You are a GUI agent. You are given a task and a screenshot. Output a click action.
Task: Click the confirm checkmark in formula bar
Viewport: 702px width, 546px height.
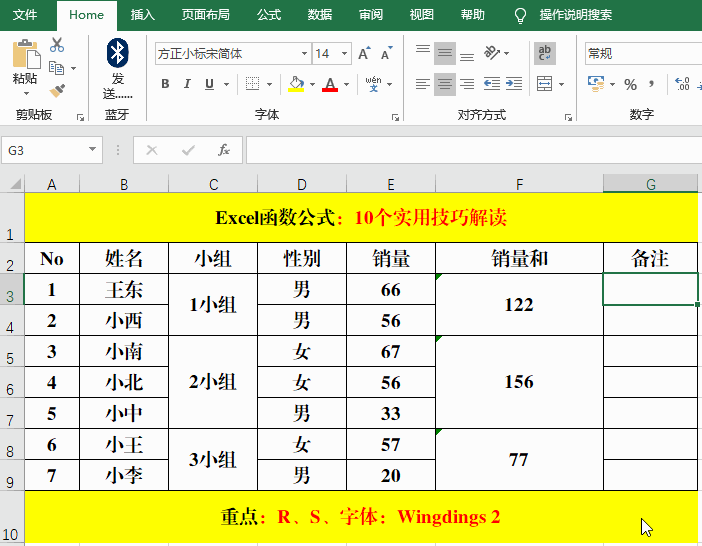[188, 150]
